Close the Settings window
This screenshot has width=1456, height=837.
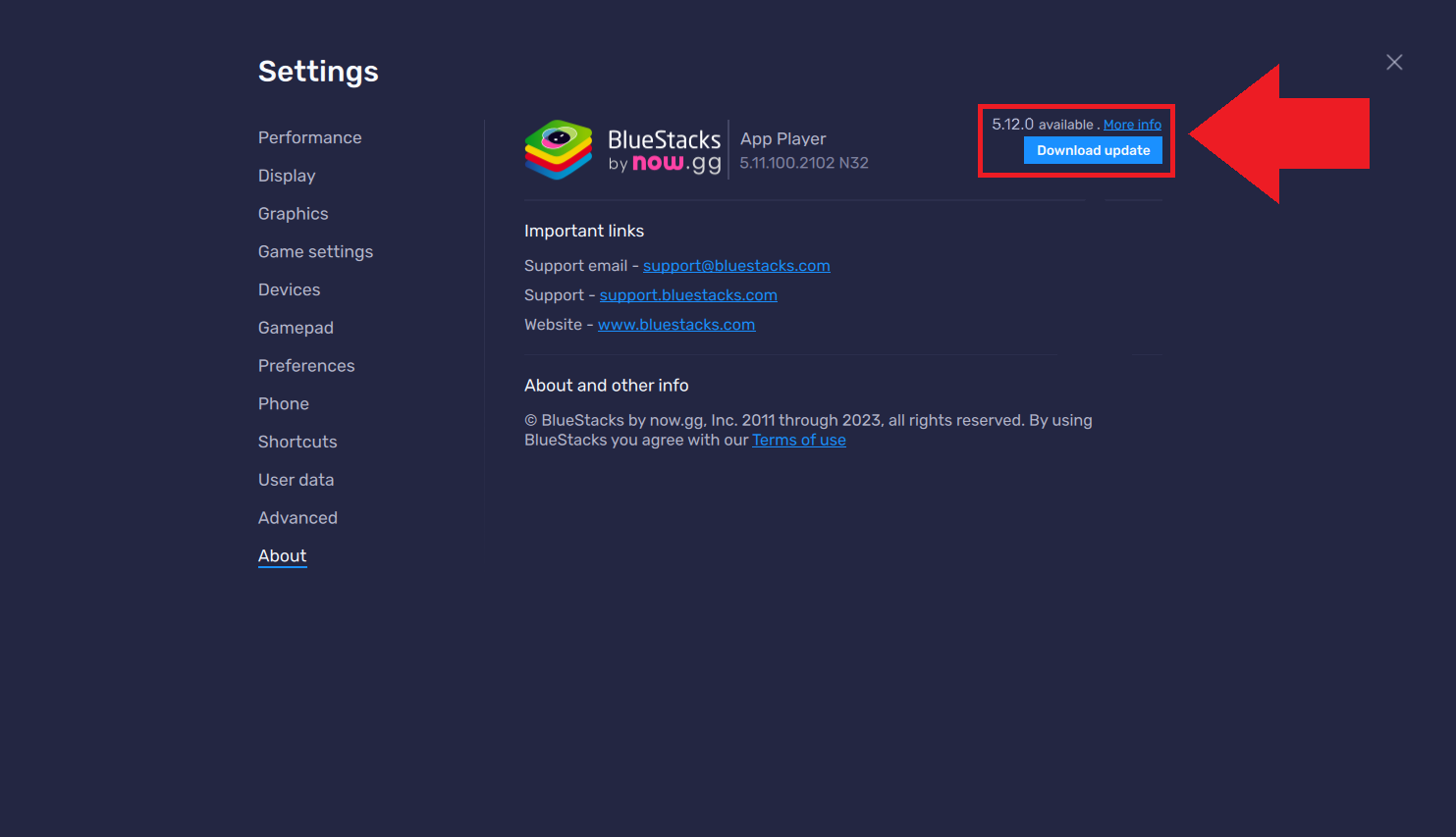coord(1394,63)
